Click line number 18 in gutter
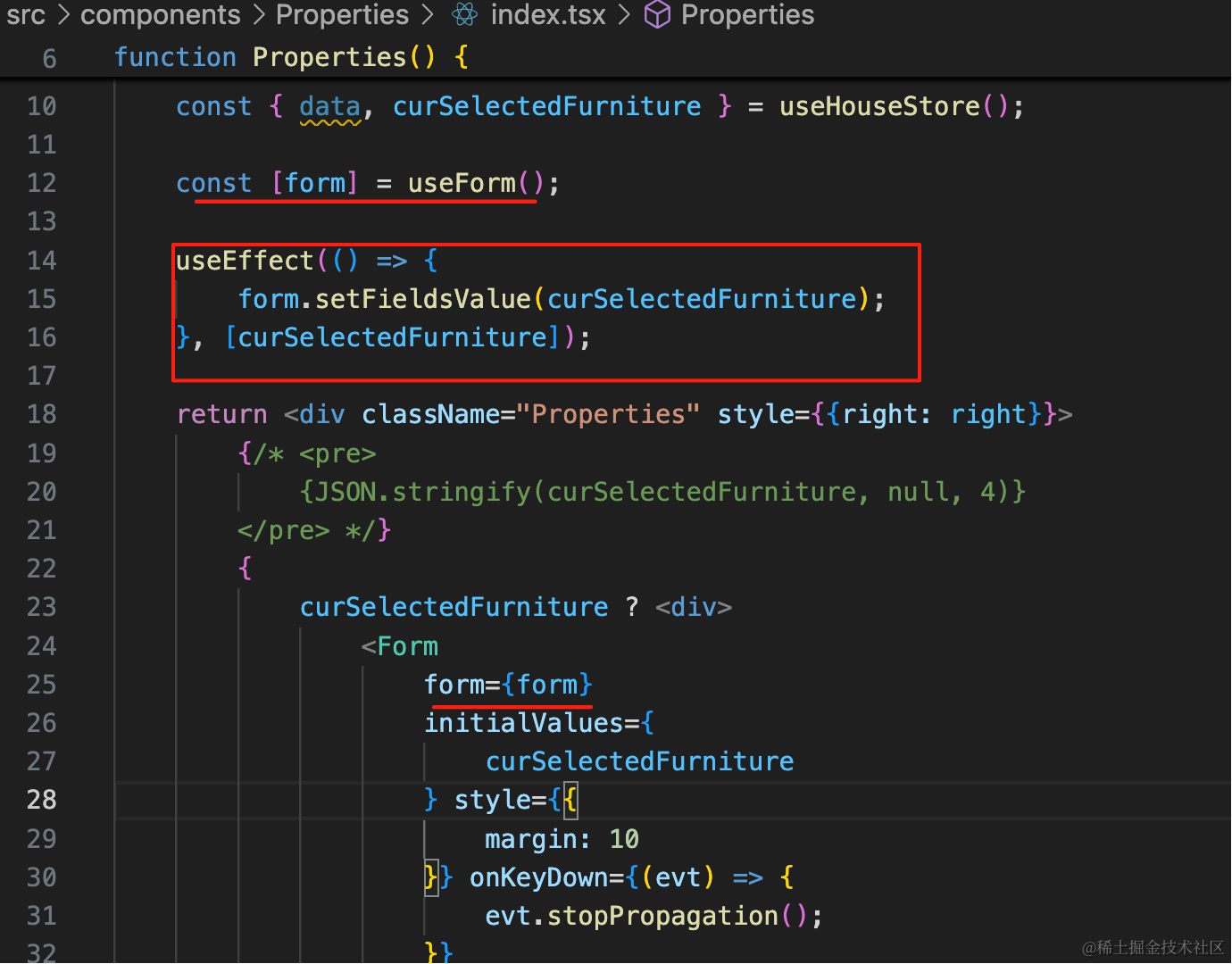1232x964 pixels. 42,414
